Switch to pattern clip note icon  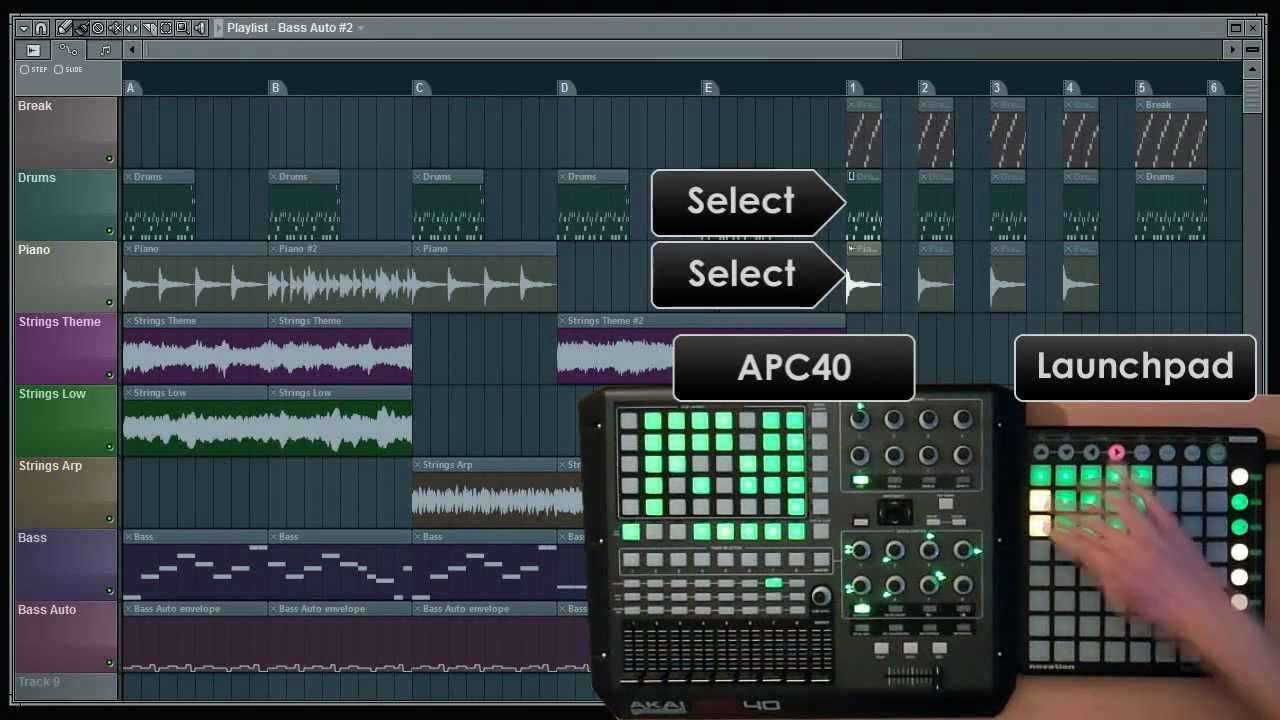105,50
